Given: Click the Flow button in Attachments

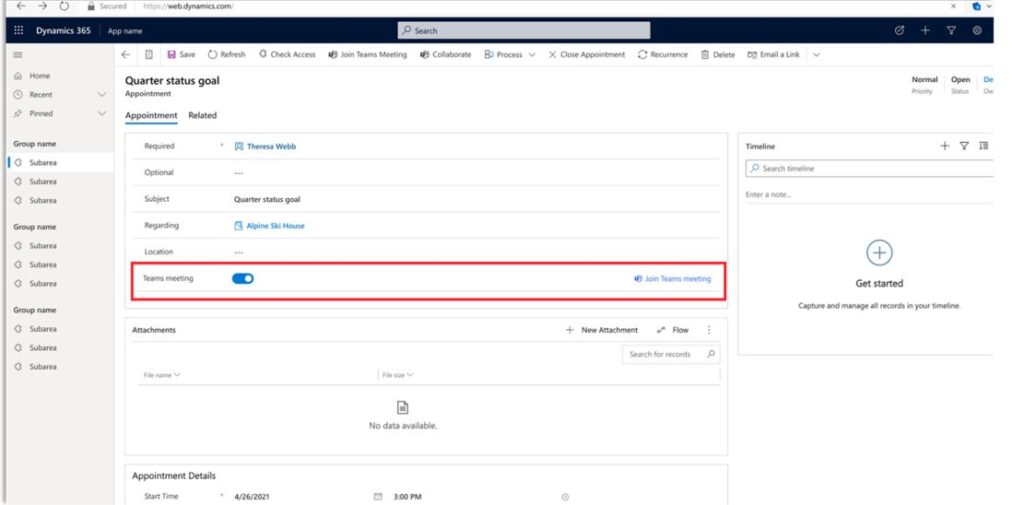Looking at the screenshot, I should (673, 330).
